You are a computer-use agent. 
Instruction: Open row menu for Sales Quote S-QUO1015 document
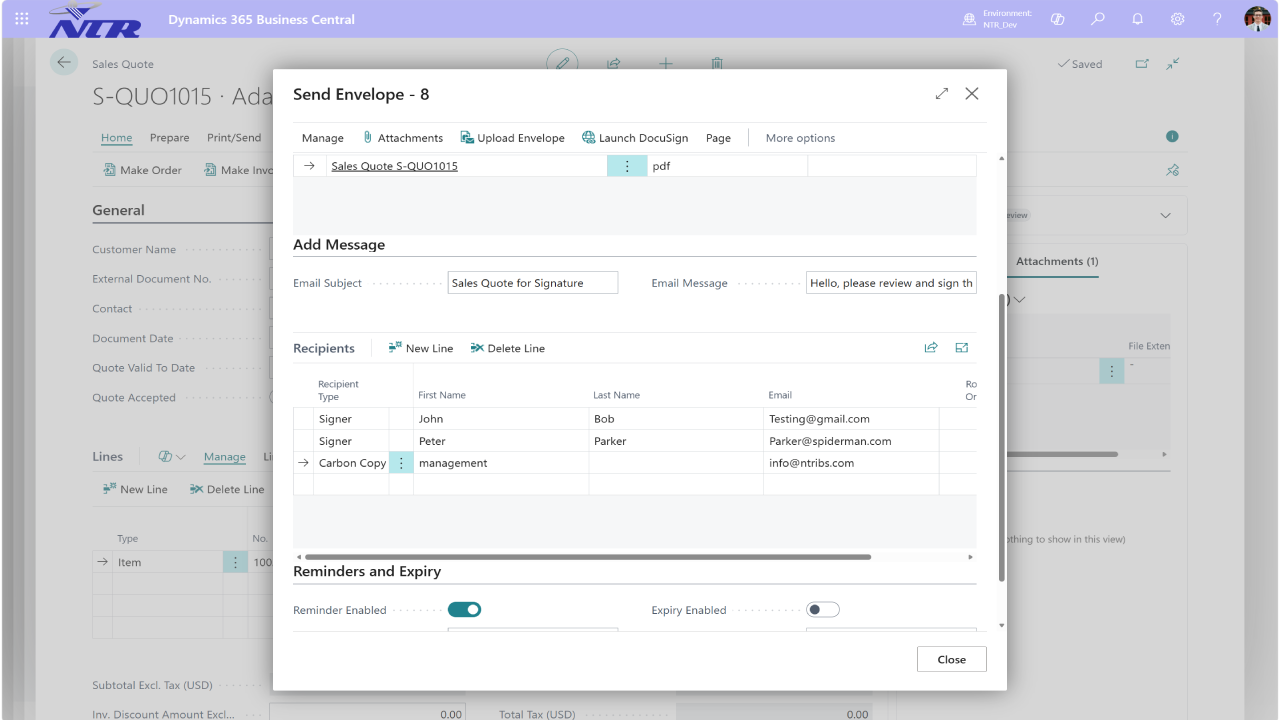(627, 166)
